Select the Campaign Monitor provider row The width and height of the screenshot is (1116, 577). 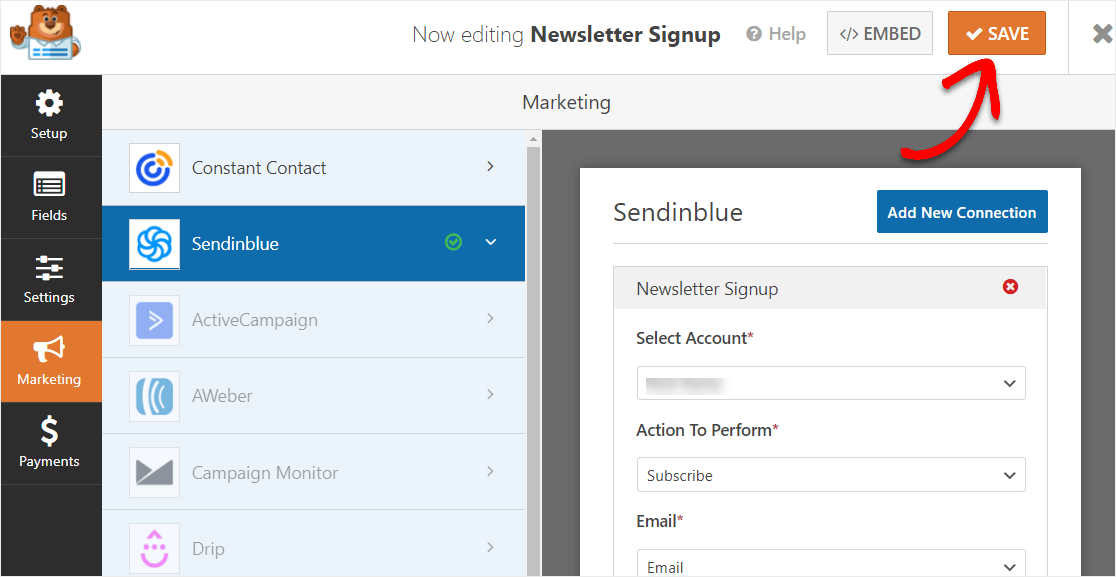[x=314, y=472]
